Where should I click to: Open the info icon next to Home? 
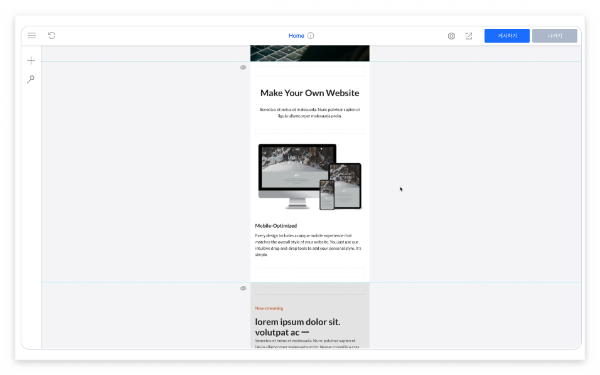coord(311,36)
